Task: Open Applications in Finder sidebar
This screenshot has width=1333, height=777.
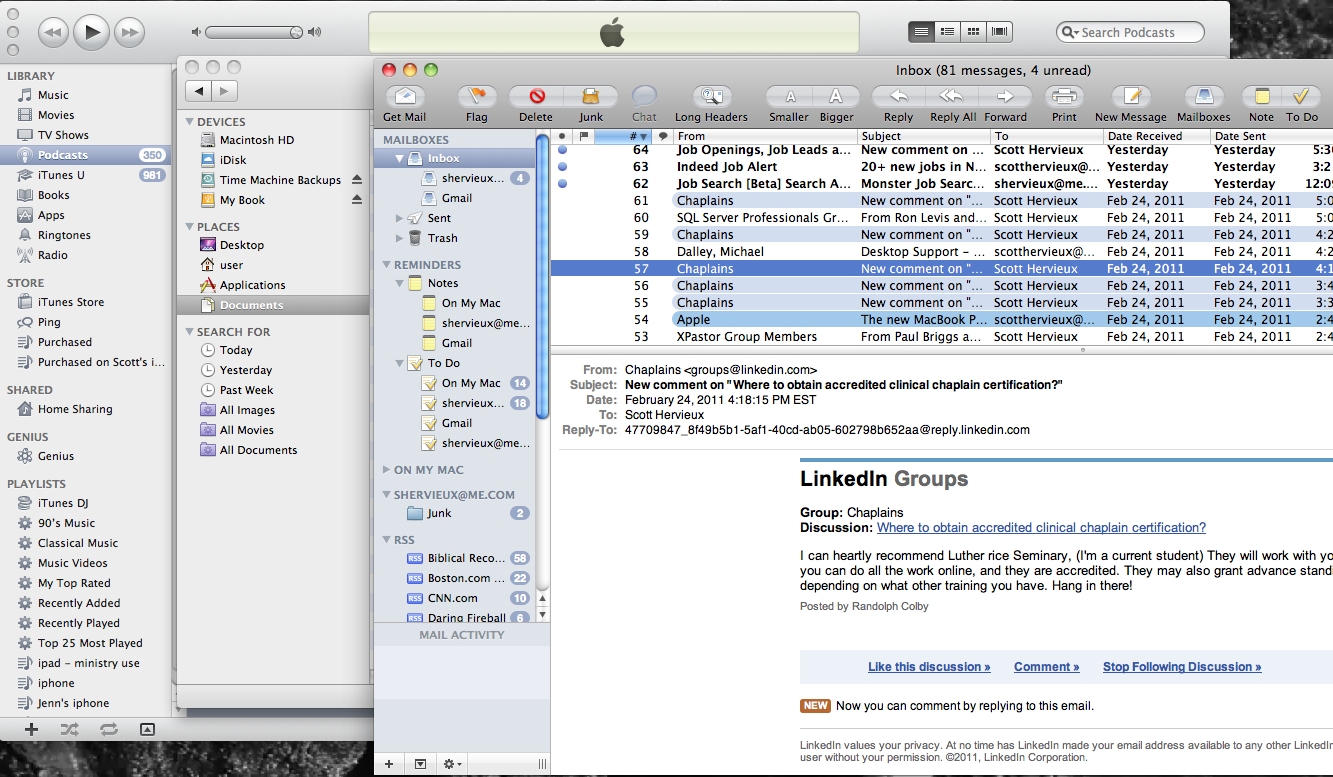Action: [252, 285]
